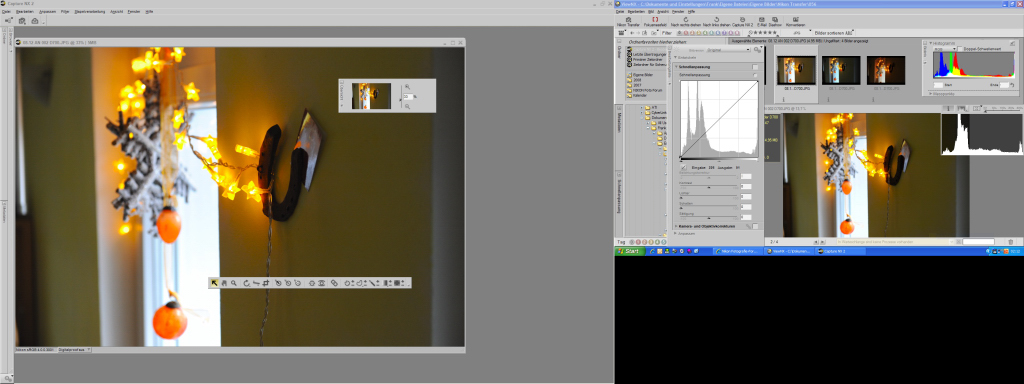
Task: Toggle Doppel-Schwellenwert checkbox in Histogramm panel
Action: click(x=960, y=49)
